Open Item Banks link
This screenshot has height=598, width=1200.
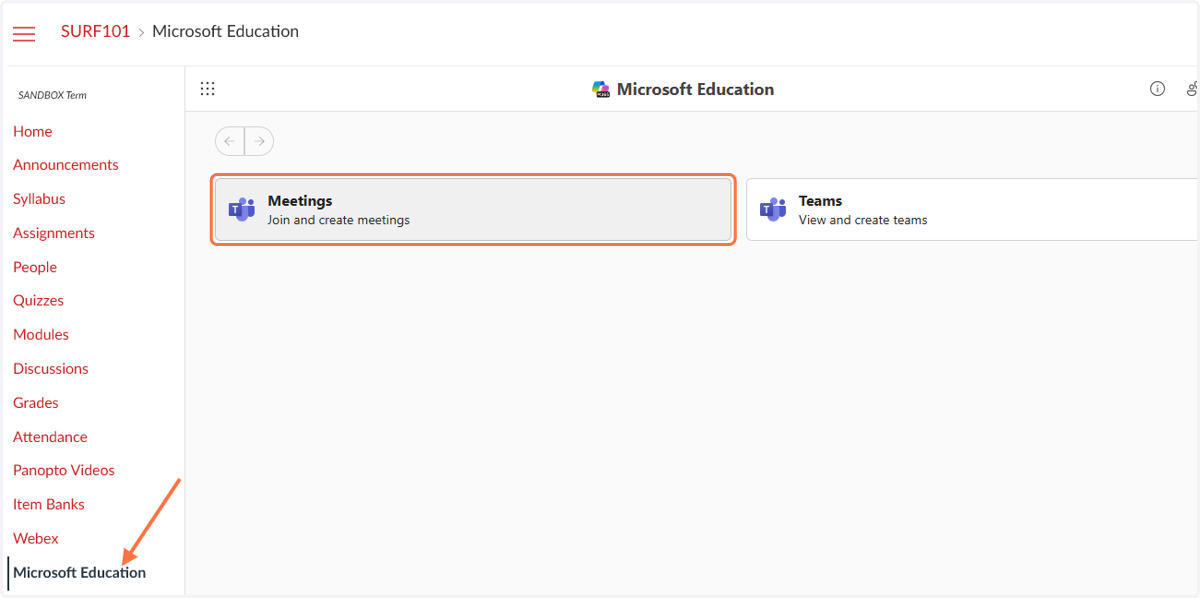pyautogui.click(x=49, y=504)
